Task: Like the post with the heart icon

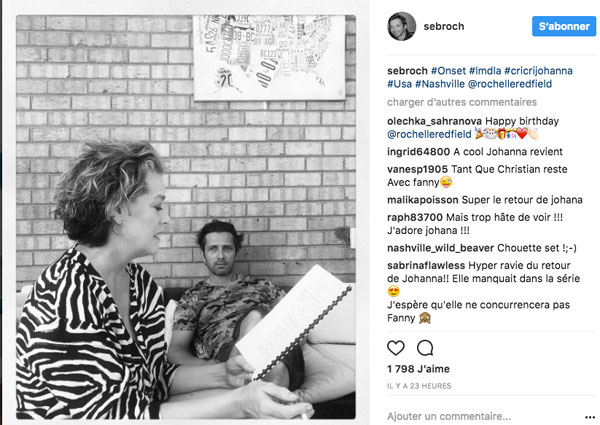Action: [396, 348]
